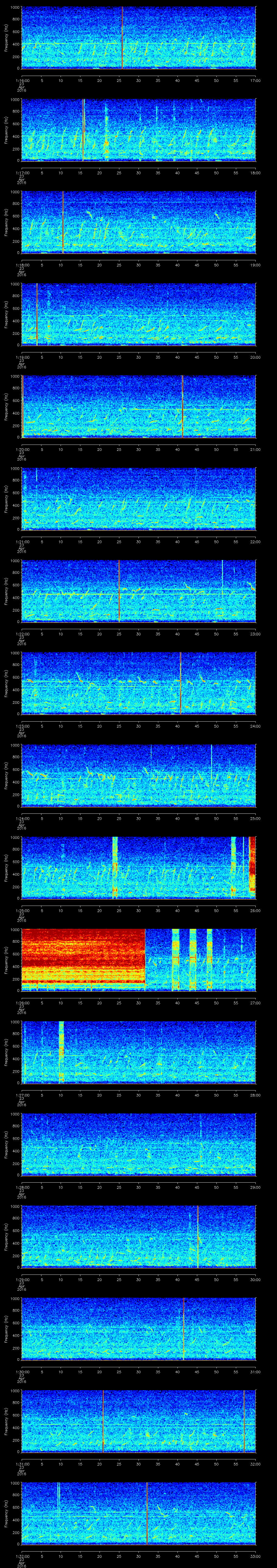Click the 30:00 end time label
The height and width of the screenshot is (1568, 277).
[x=255, y=1279]
